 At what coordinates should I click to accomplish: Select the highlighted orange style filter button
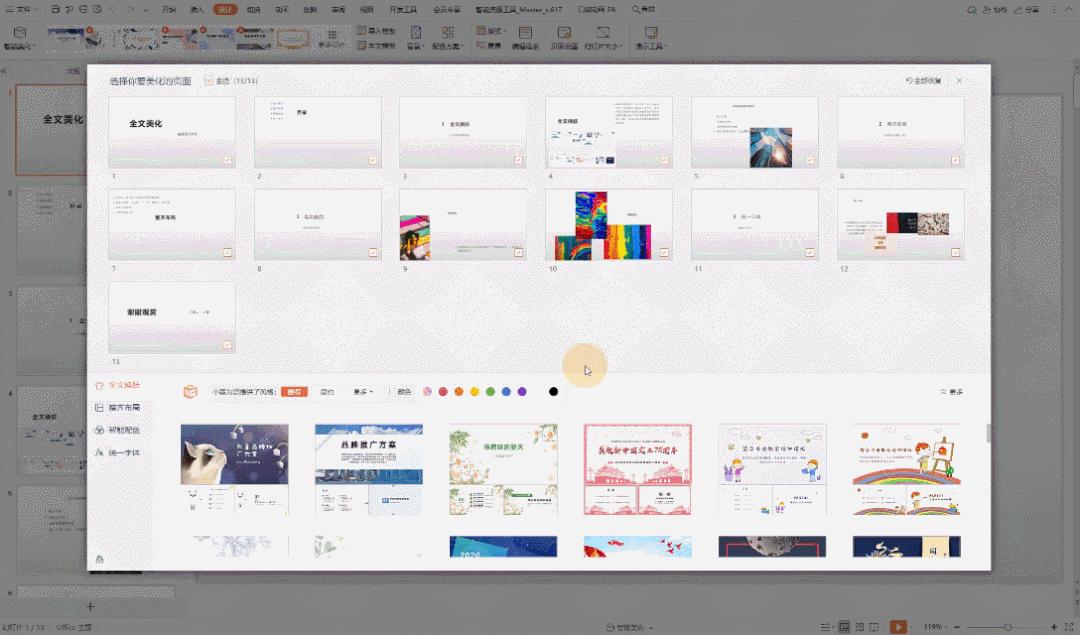294,392
